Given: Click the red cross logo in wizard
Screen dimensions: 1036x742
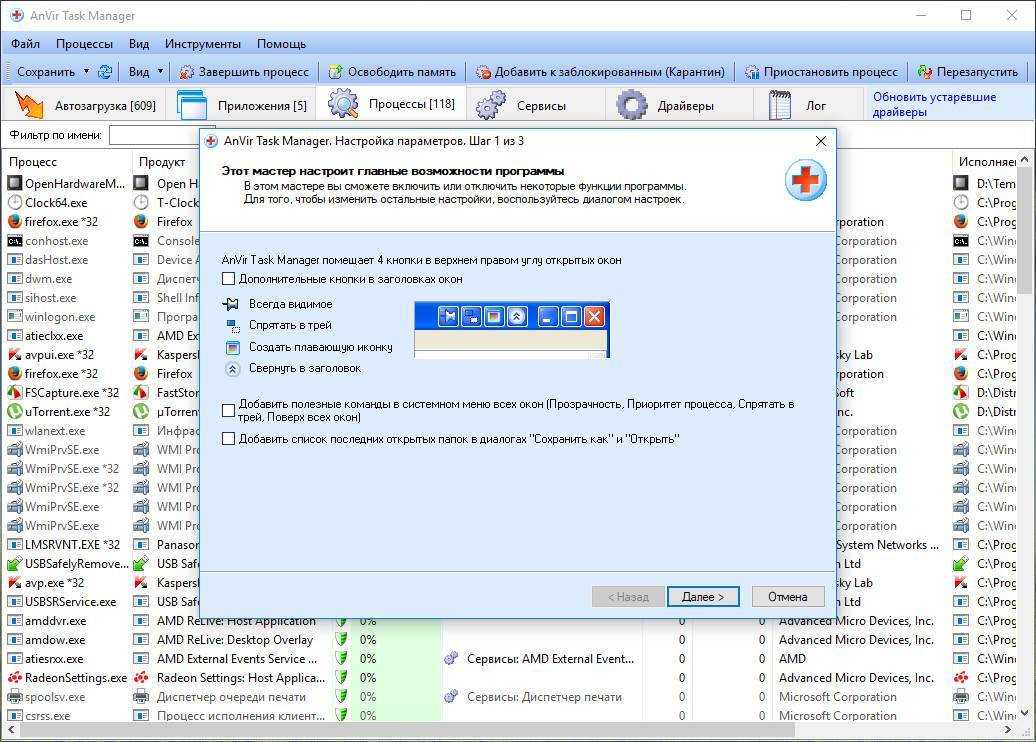Looking at the screenshot, I should pyautogui.click(x=805, y=180).
